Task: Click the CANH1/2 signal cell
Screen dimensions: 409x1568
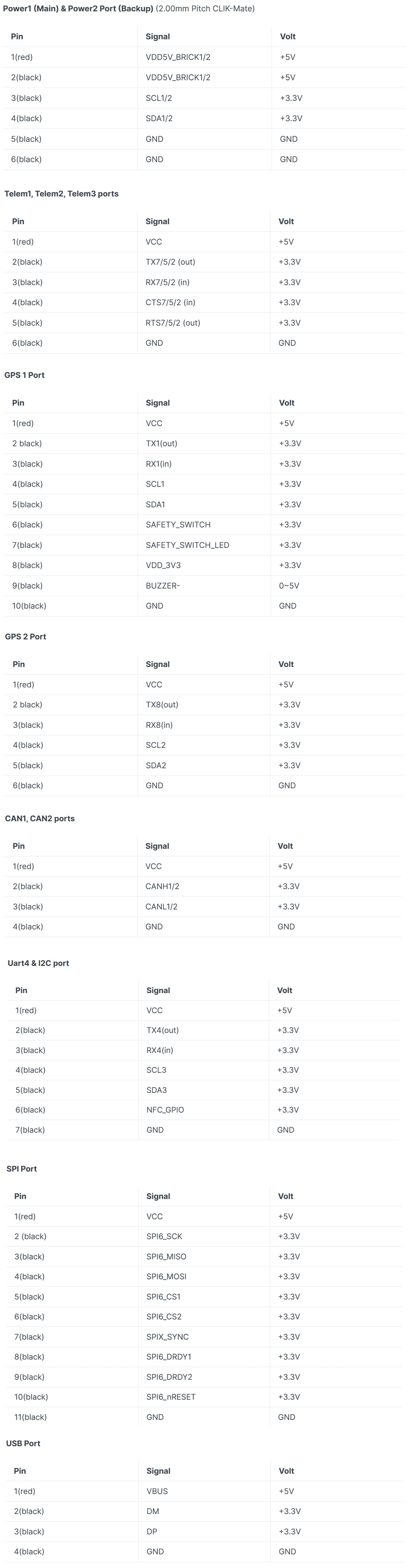Action: [161, 886]
